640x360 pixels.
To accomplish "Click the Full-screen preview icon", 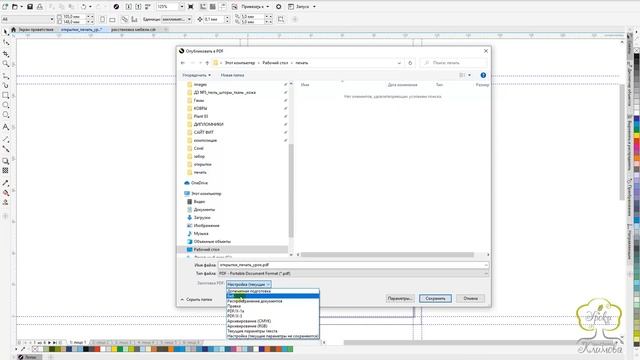I will (191, 7).
